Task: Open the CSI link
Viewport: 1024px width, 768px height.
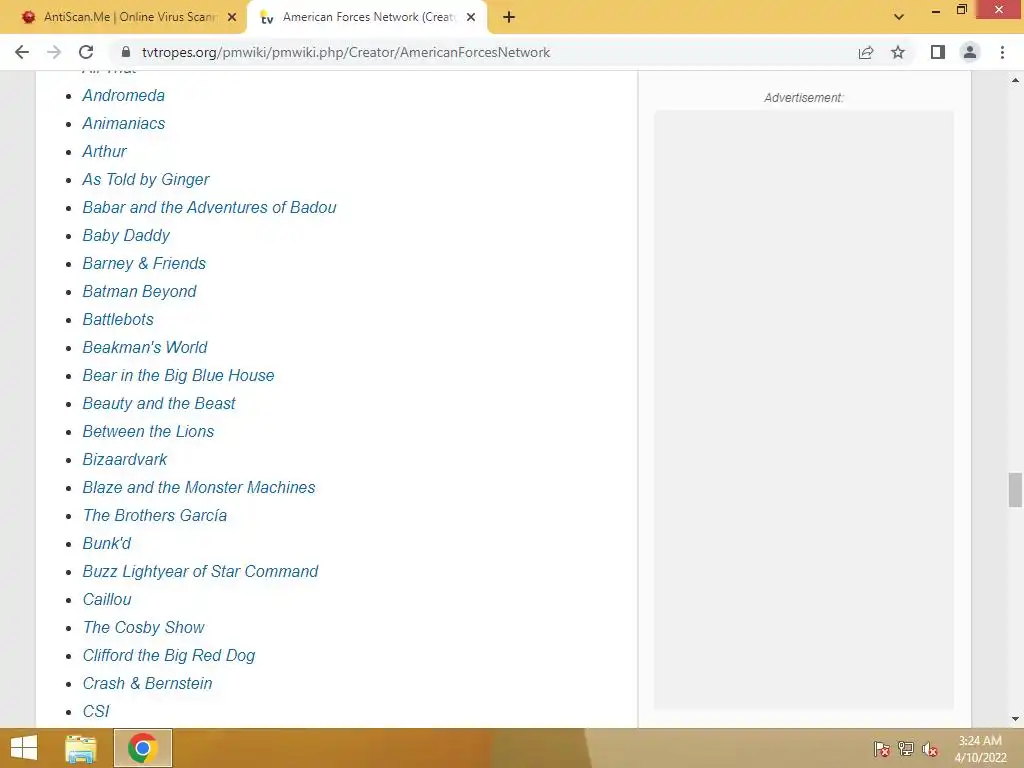Action: click(x=96, y=712)
